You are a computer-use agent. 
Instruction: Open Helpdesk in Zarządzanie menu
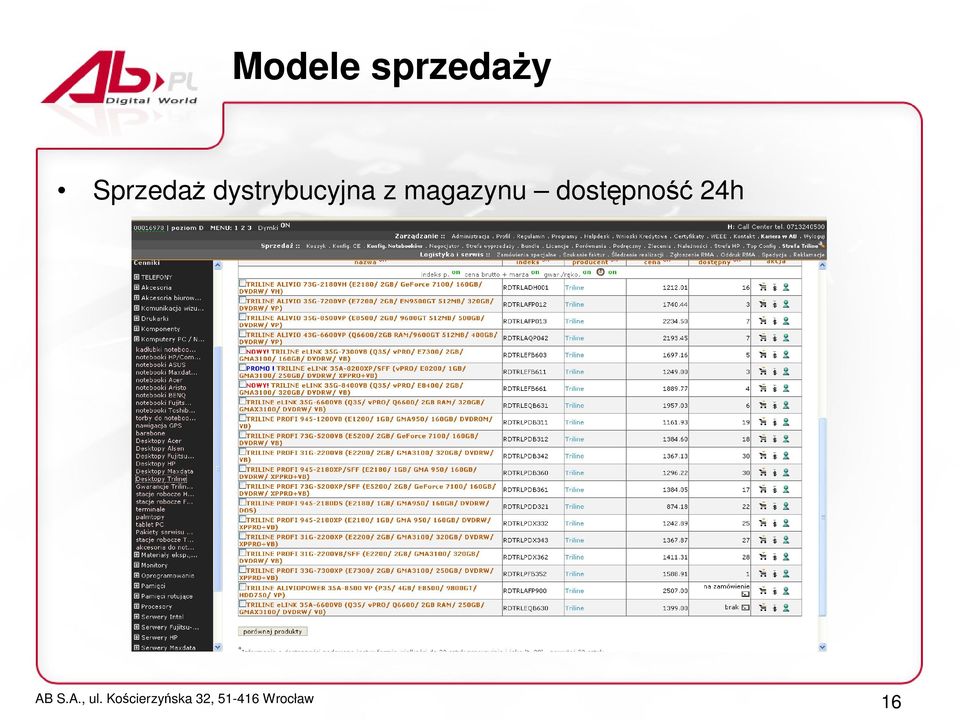click(x=596, y=236)
